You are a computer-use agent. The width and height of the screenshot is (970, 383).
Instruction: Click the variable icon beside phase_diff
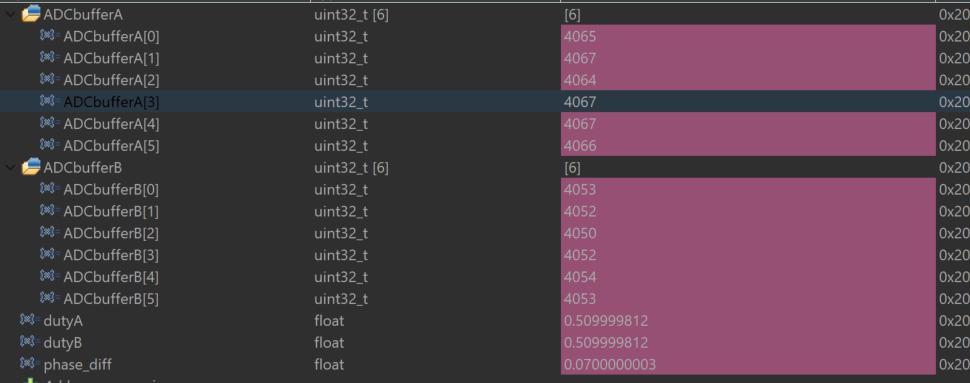coord(30,364)
